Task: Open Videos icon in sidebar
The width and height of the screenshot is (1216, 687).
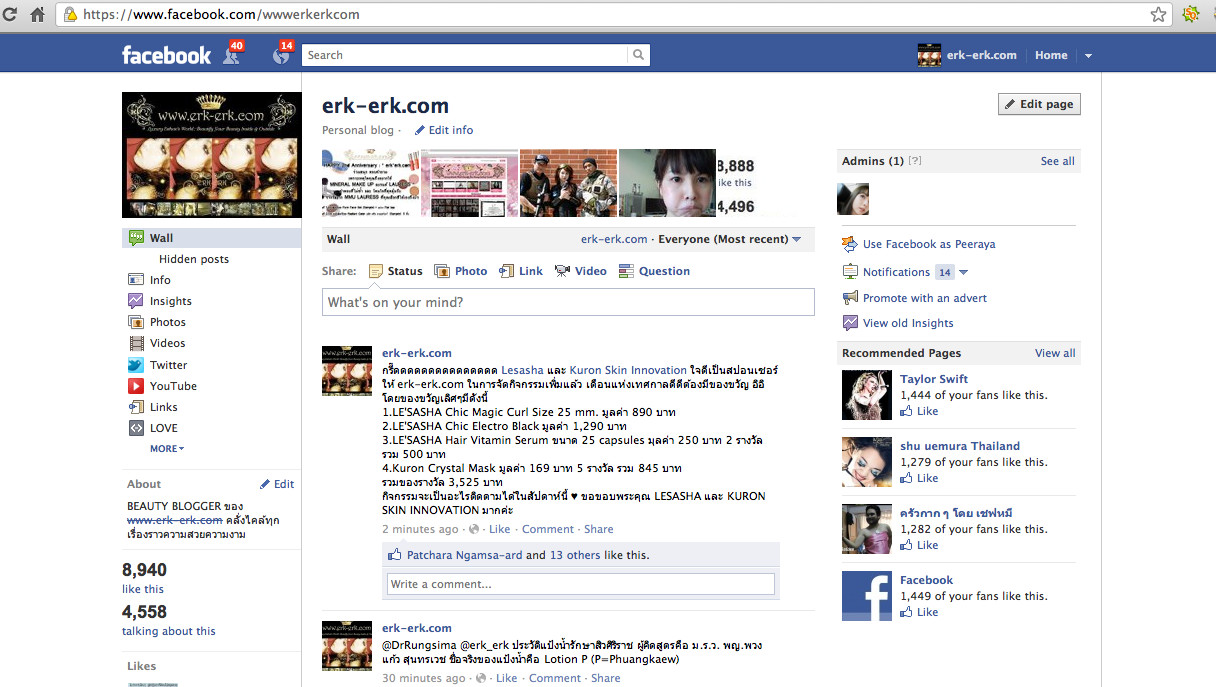Action: [x=136, y=343]
